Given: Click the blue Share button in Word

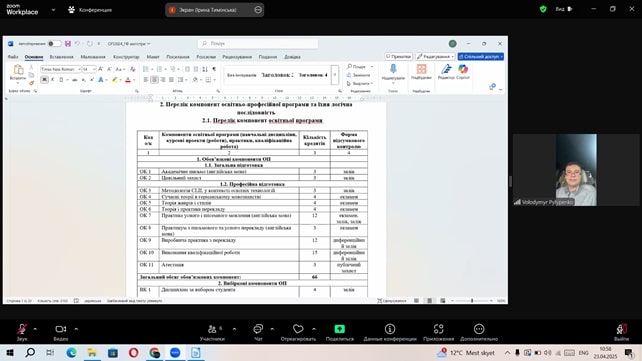Looking at the screenshot, I should (x=481, y=56).
